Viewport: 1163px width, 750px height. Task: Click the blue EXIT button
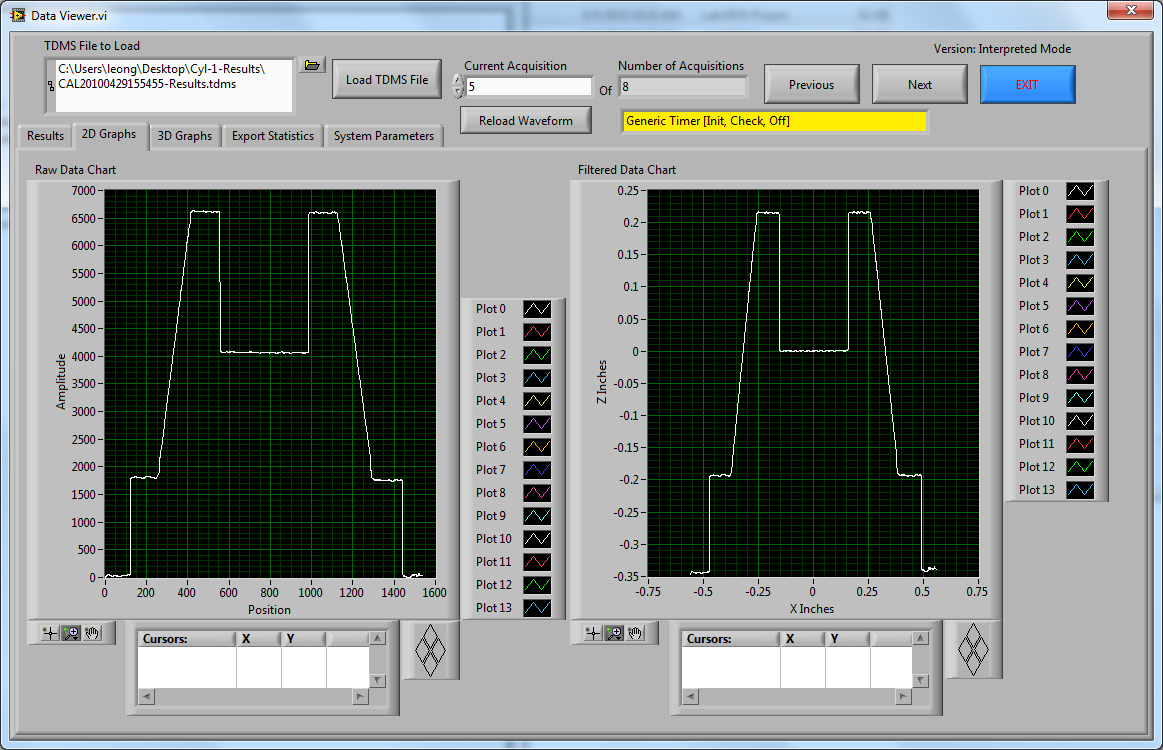pyautogui.click(x=1027, y=85)
